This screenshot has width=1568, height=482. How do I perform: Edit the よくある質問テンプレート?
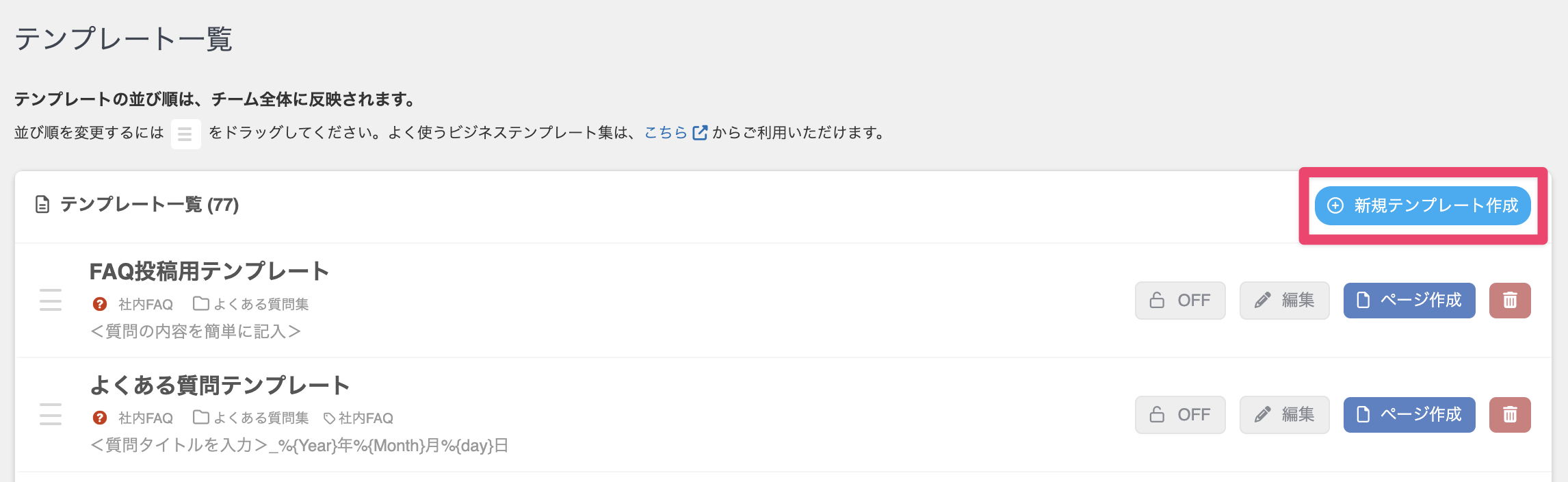pyautogui.click(x=1285, y=415)
